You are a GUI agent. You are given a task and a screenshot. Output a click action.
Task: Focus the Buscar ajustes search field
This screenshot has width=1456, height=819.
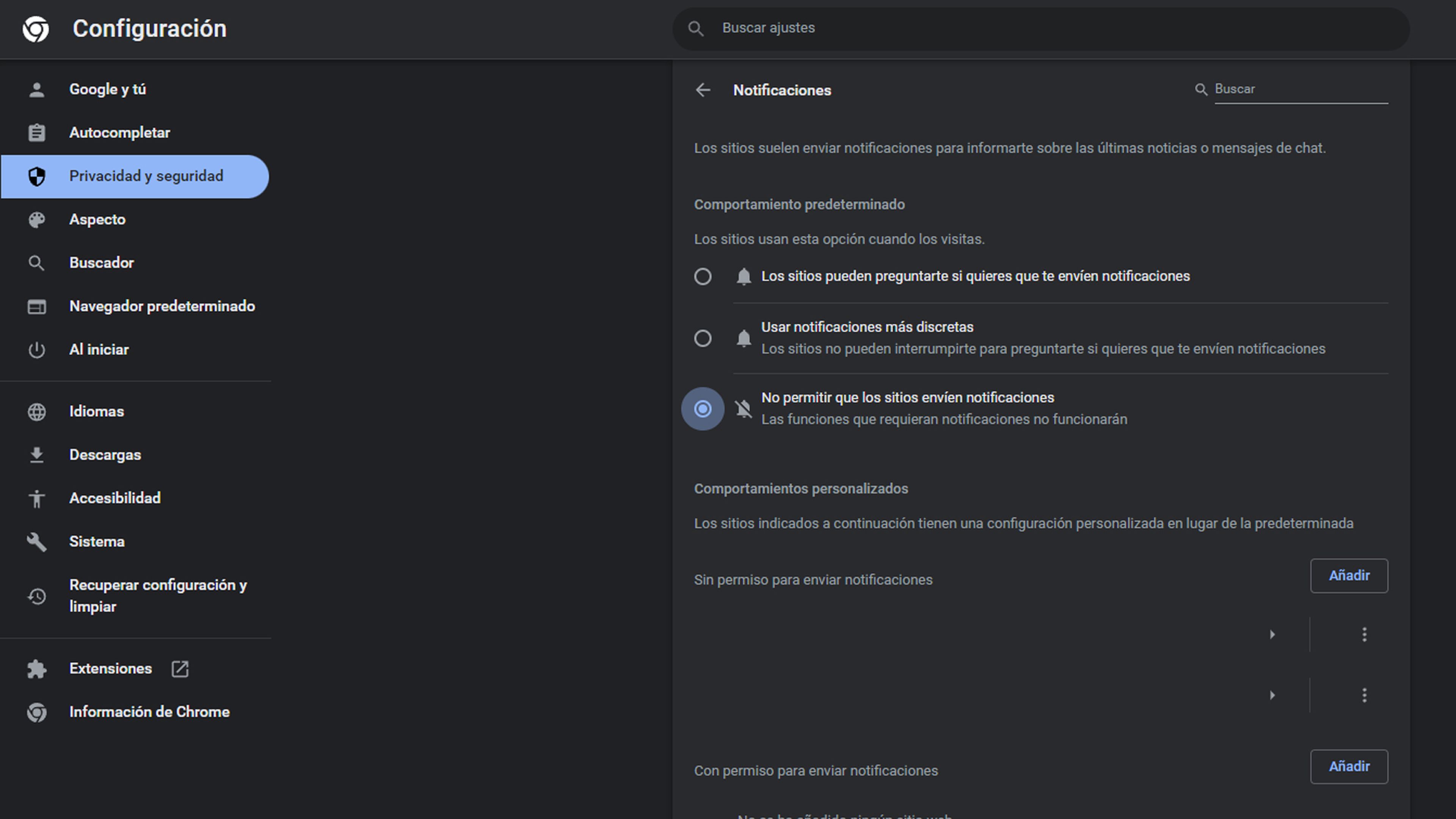click(1040, 28)
